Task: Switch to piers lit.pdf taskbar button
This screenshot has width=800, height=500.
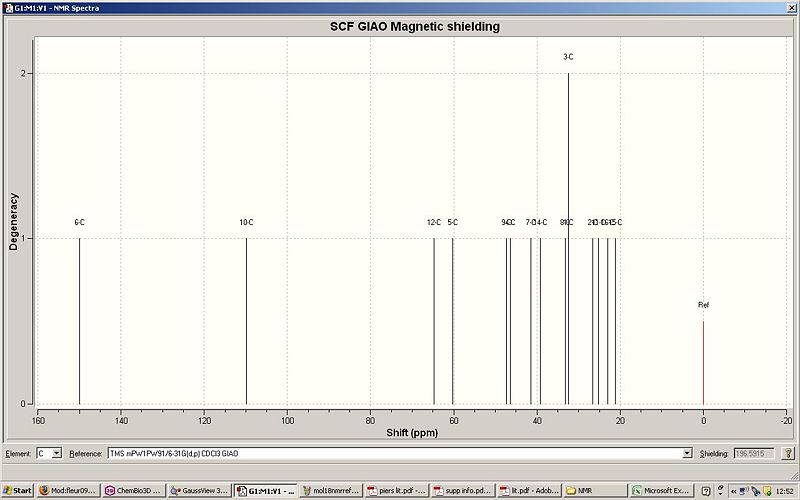Action: click(397, 491)
